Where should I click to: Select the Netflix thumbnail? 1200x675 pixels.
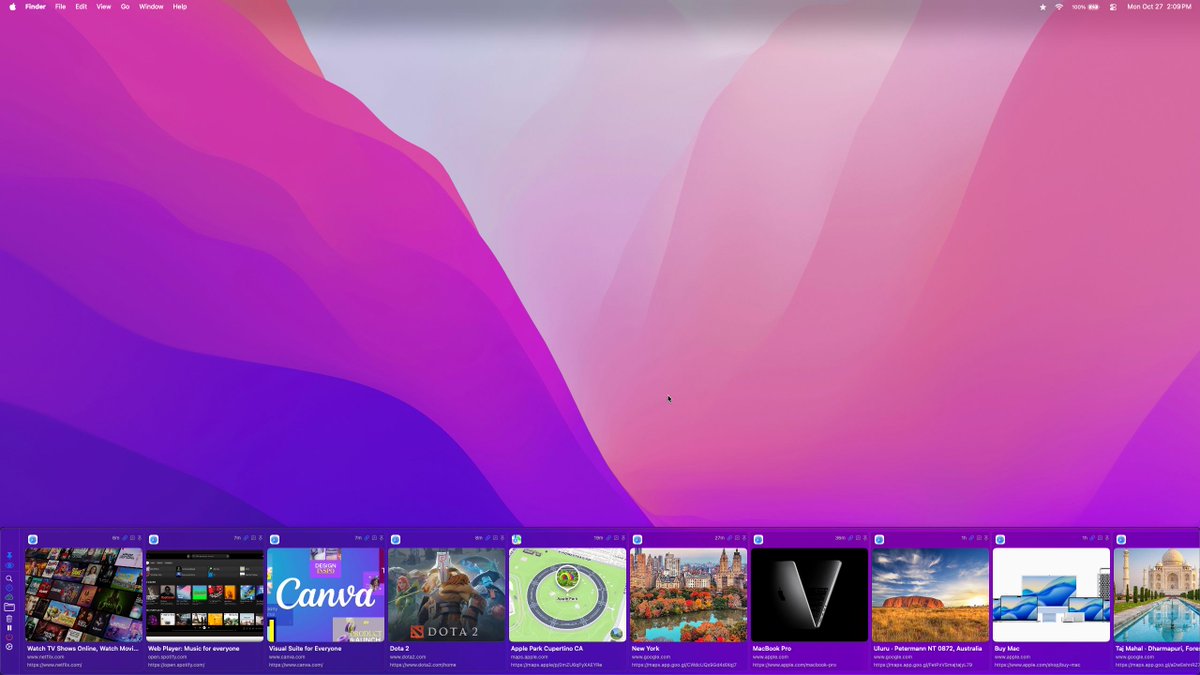tap(84, 595)
